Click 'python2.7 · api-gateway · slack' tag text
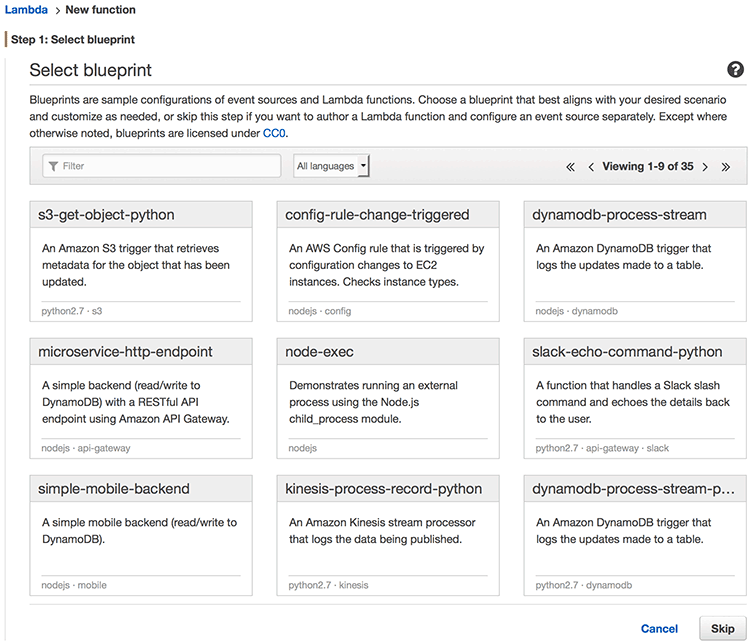750x643 pixels. (x=602, y=448)
